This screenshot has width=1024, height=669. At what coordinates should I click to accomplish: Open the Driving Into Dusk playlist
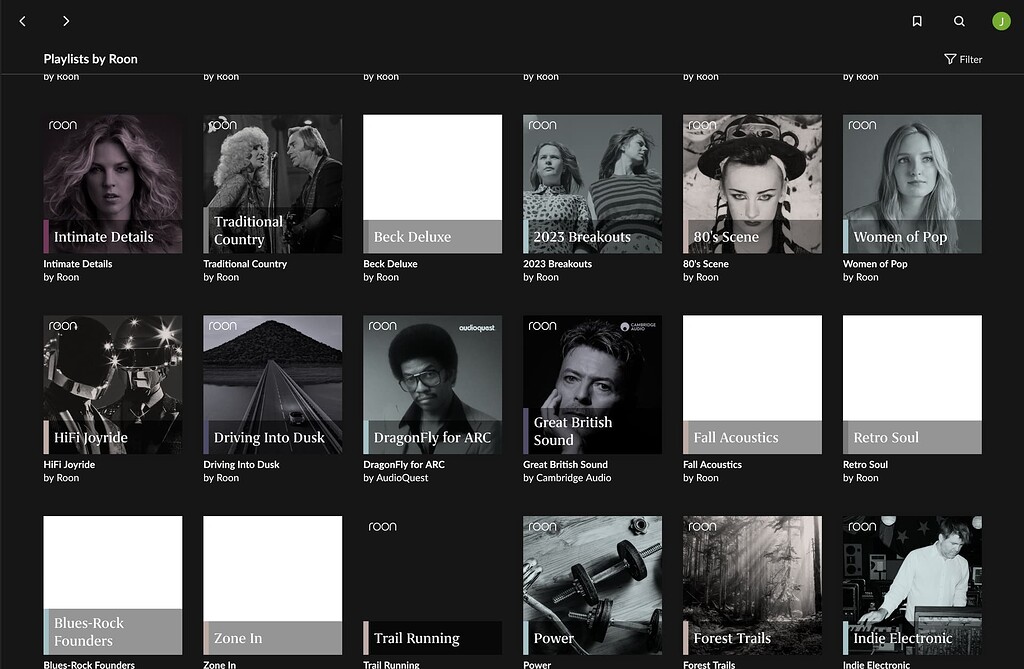point(272,384)
